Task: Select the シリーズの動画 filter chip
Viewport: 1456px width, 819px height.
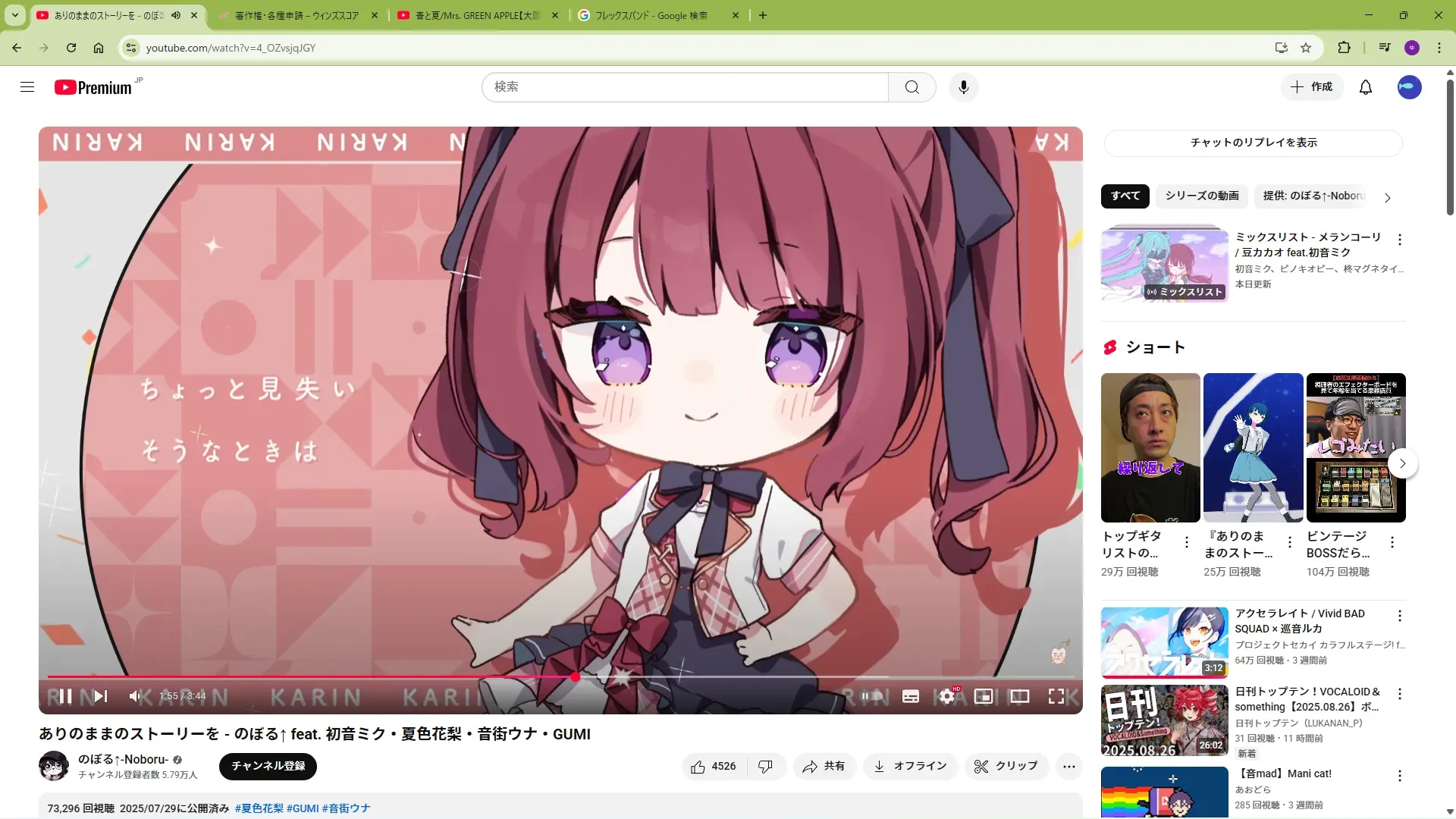Action: (1202, 196)
